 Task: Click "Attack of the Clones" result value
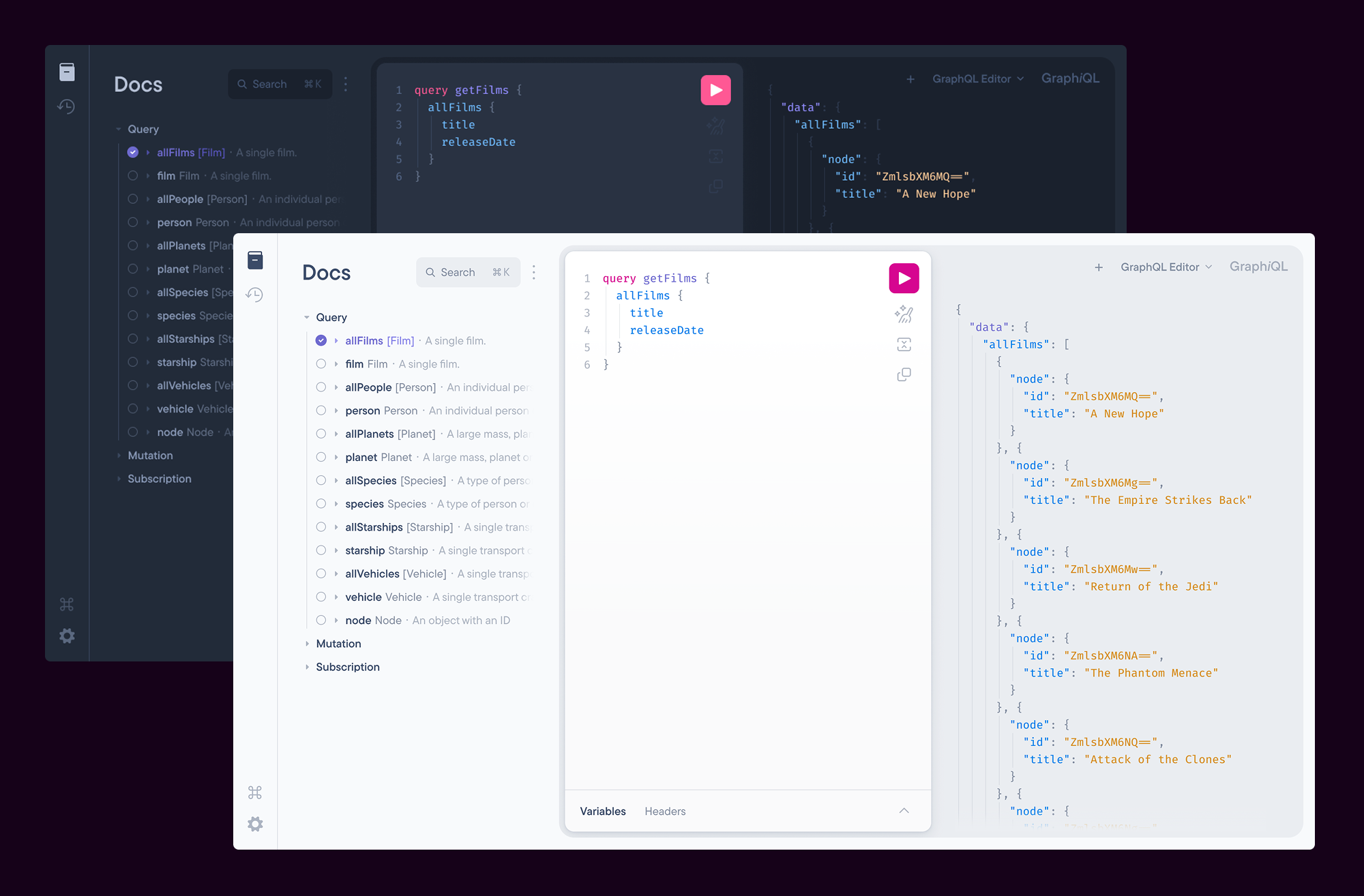(1157, 760)
